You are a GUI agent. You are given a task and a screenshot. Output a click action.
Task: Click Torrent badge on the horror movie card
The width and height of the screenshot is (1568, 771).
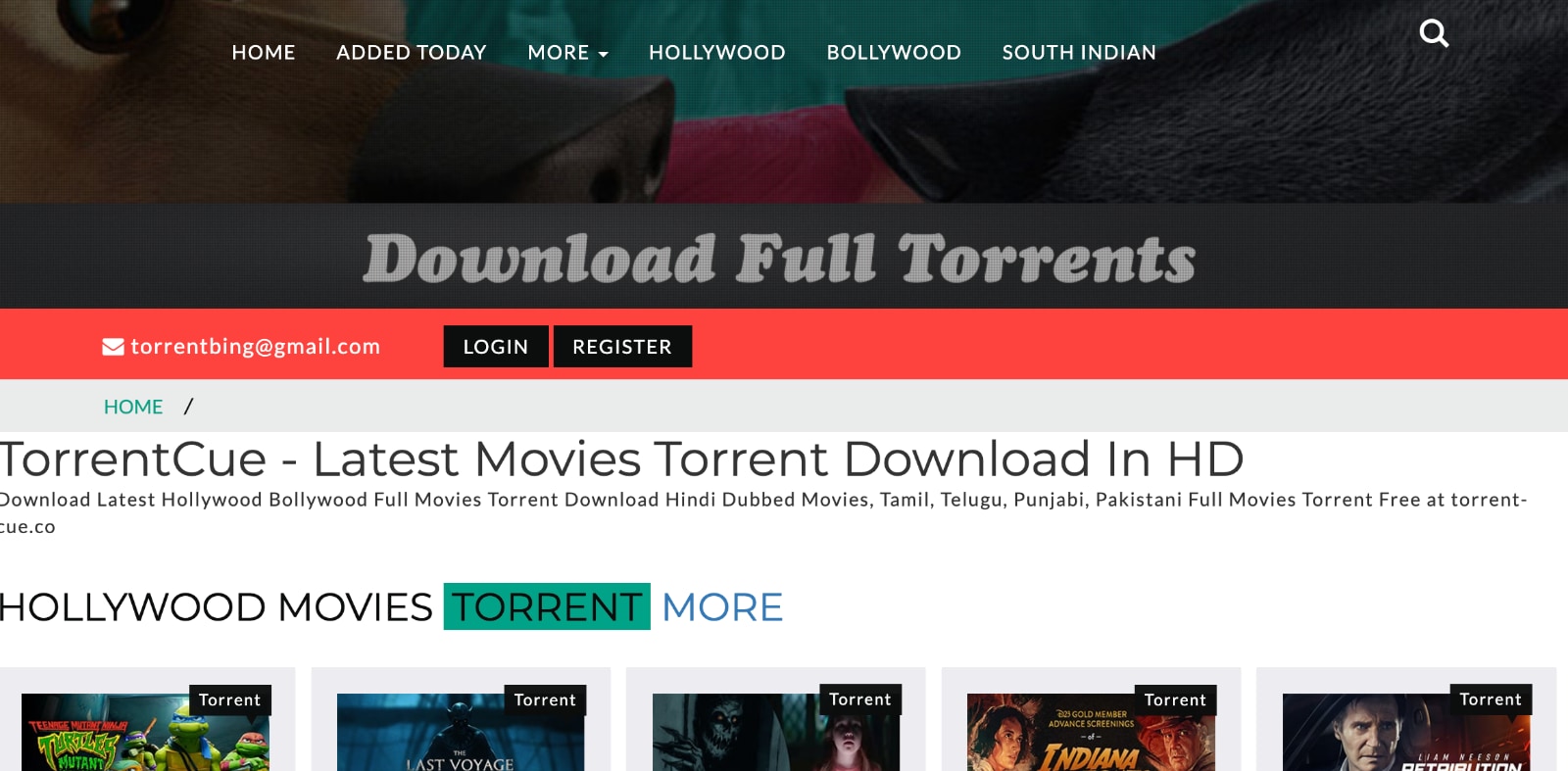point(860,699)
